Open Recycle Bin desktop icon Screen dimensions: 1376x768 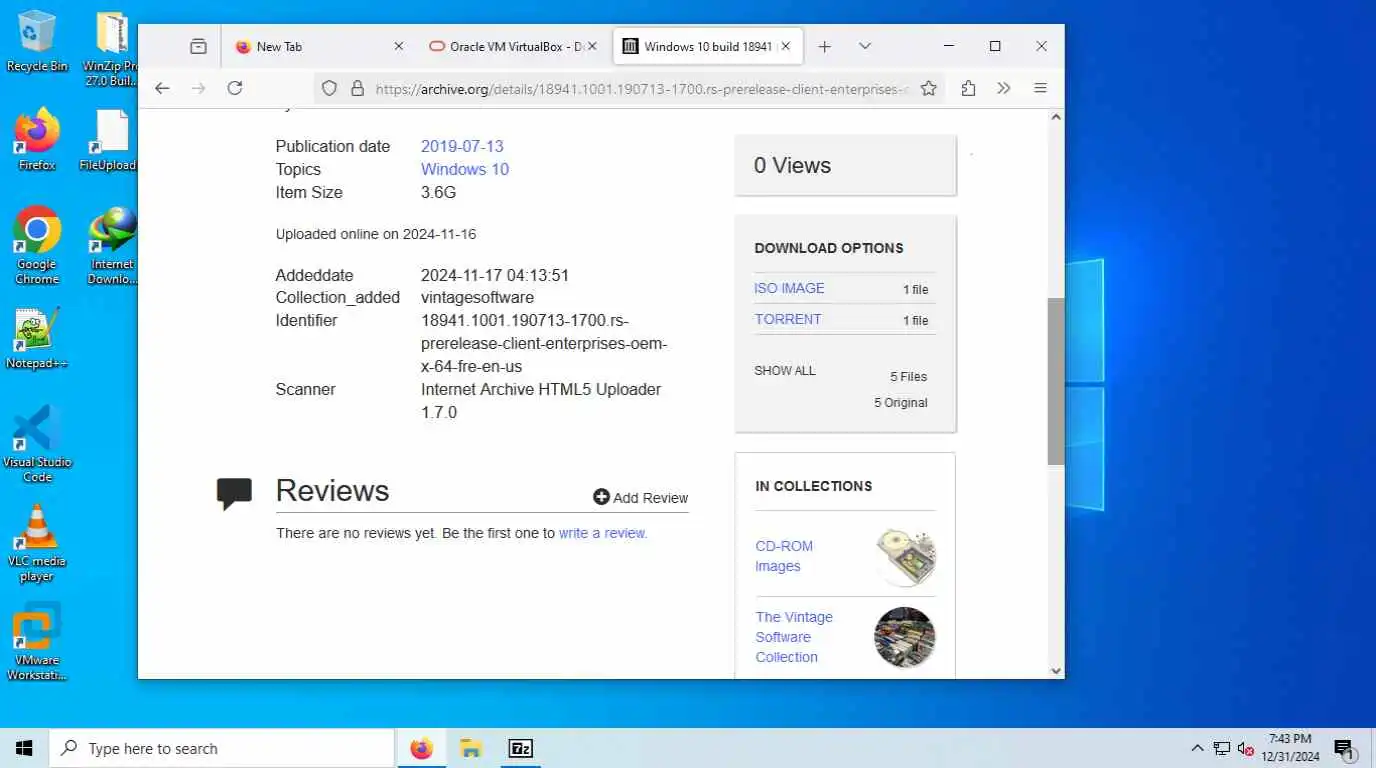tap(37, 41)
